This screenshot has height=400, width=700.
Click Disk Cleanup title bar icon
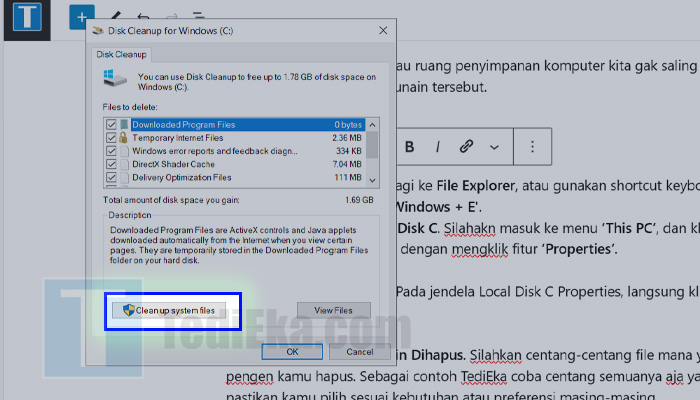(98, 30)
